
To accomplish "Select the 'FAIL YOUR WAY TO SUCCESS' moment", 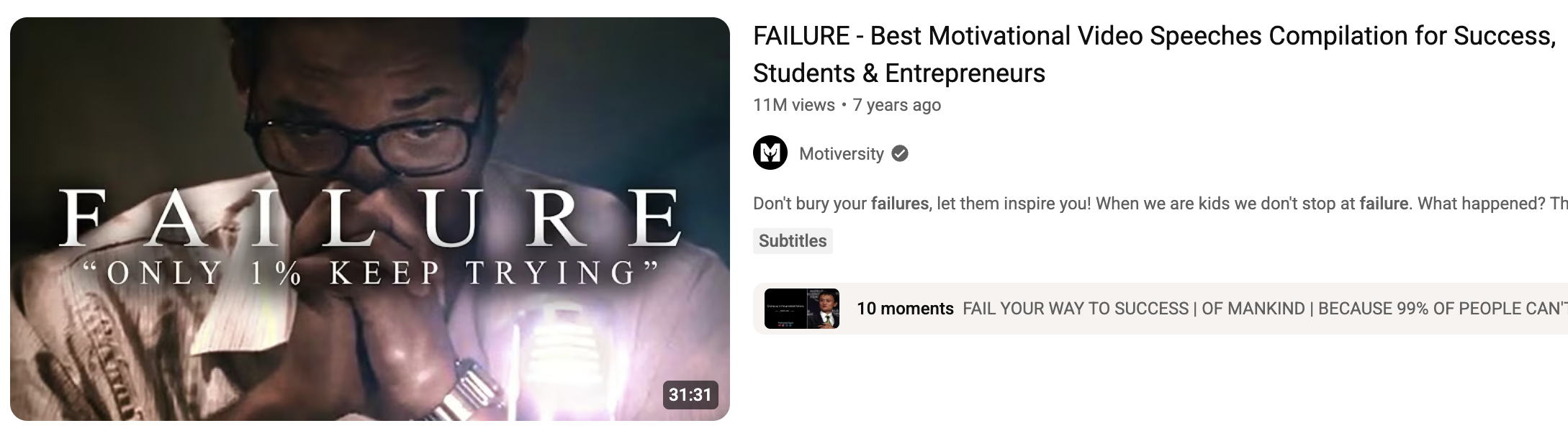I will click(x=1076, y=309).
